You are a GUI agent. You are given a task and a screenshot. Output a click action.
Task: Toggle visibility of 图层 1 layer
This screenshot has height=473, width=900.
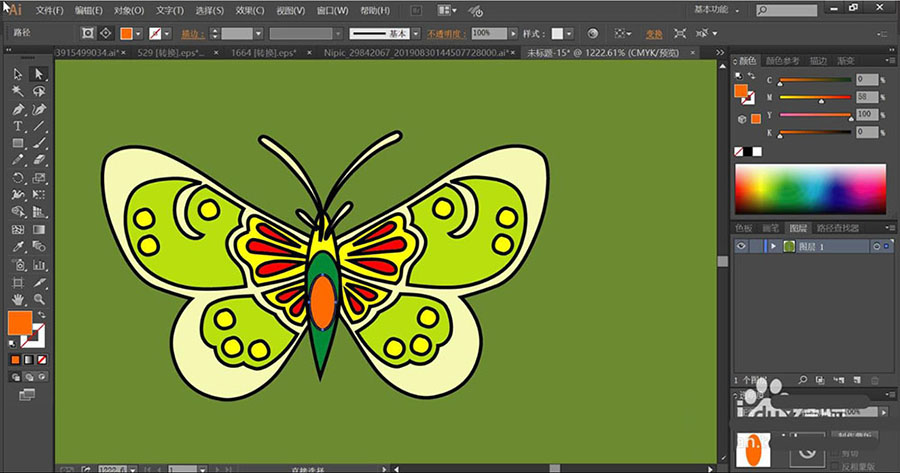[741, 246]
